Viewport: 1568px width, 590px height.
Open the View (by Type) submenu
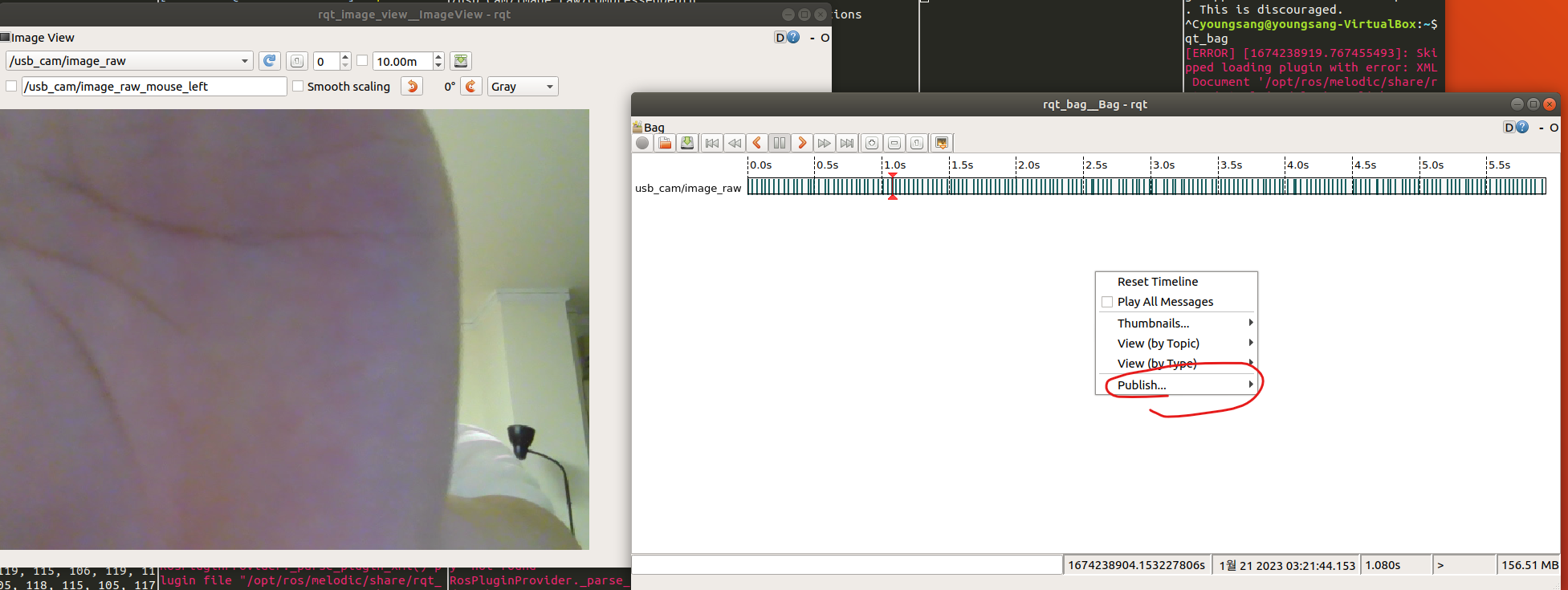coord(1176,363)
